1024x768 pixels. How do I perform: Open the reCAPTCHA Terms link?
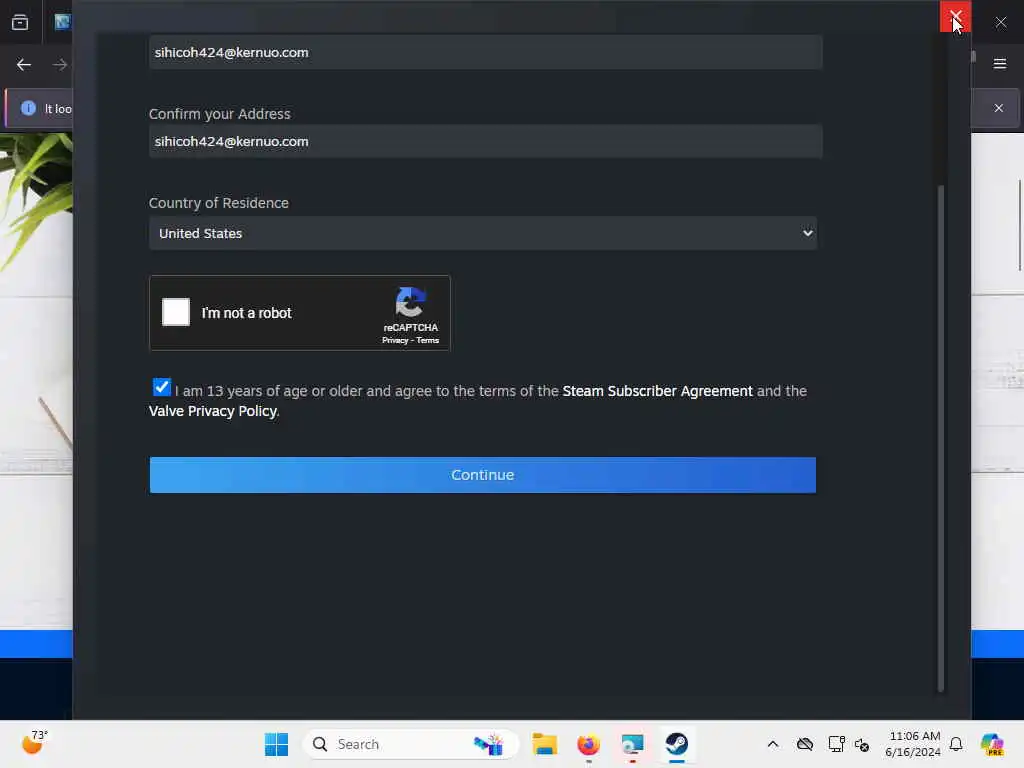[x=428, y=340]
